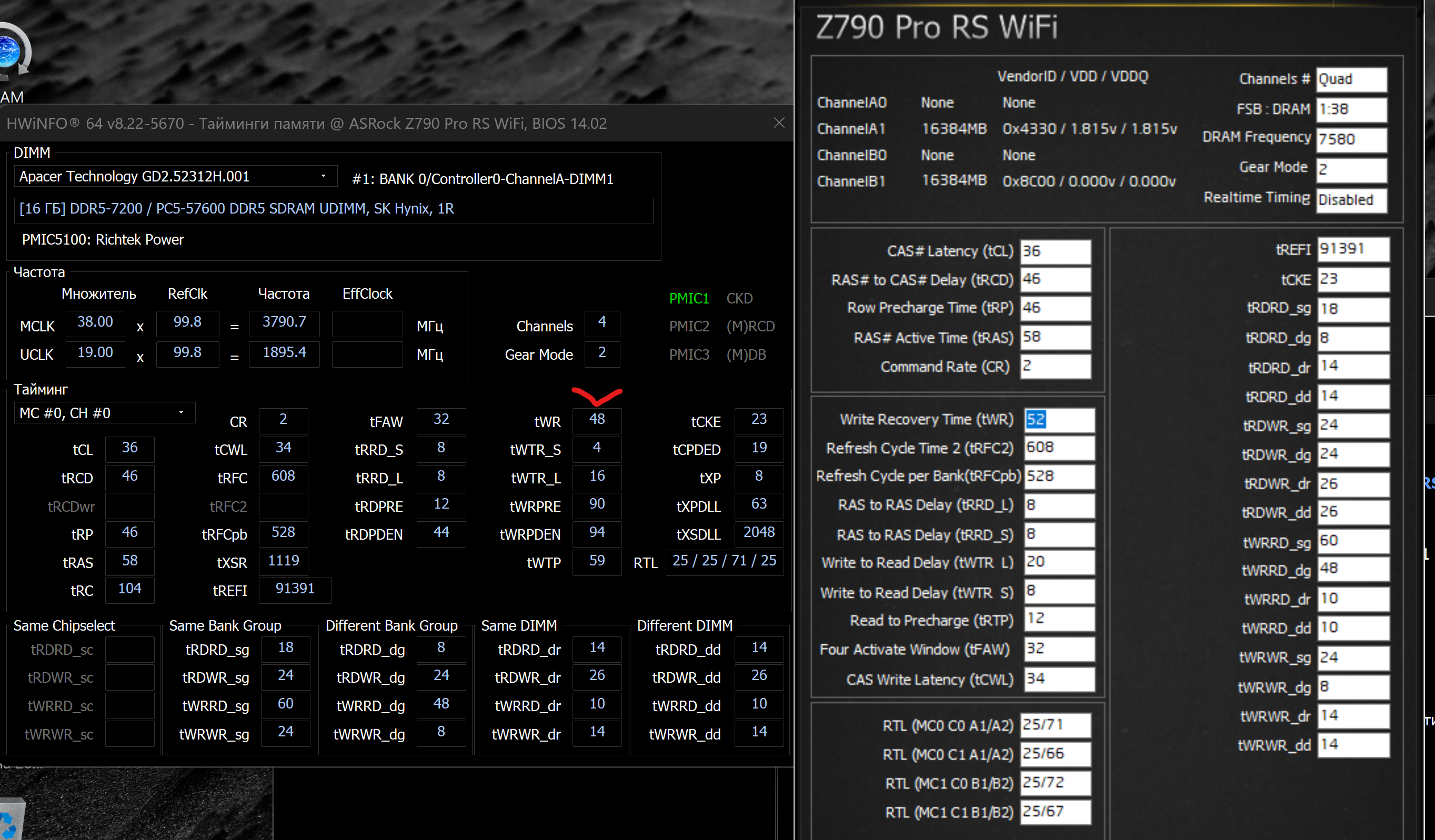The image size is (1435, 840).
Task: Click the CAS# Latency (tCL) input box
Action: (x=1055, y=251)
